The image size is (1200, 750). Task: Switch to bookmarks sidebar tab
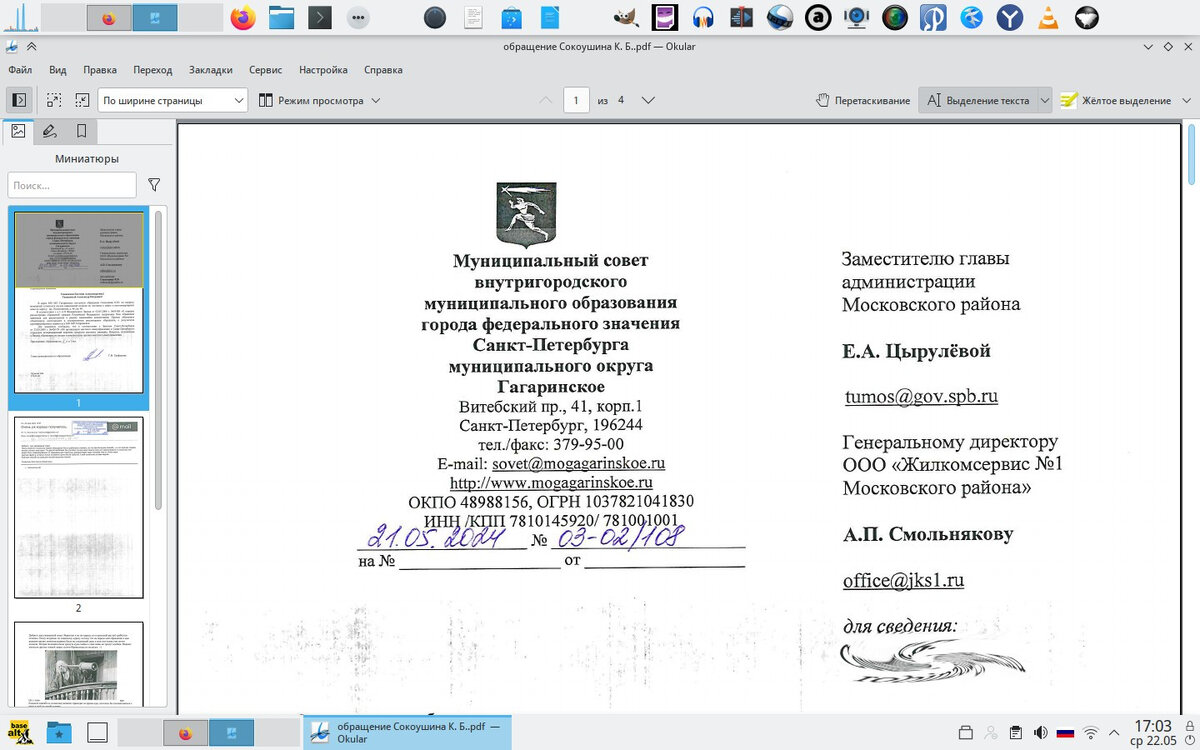[81, 131]
